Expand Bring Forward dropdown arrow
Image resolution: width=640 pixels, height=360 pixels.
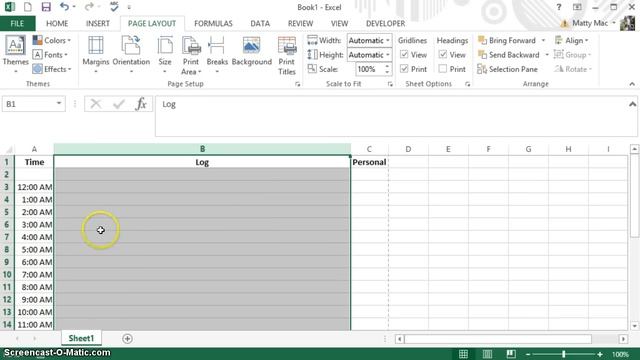point(543,40)
